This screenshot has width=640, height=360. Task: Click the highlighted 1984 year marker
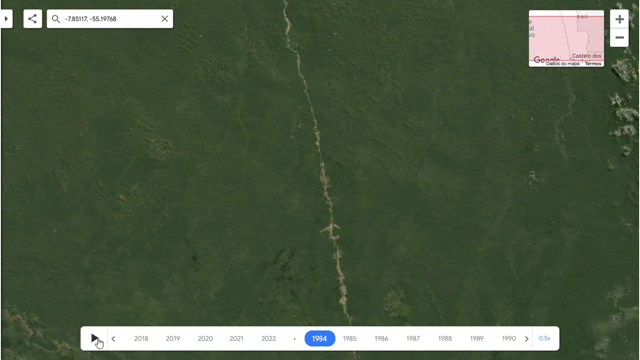click(x=320, y=338)
